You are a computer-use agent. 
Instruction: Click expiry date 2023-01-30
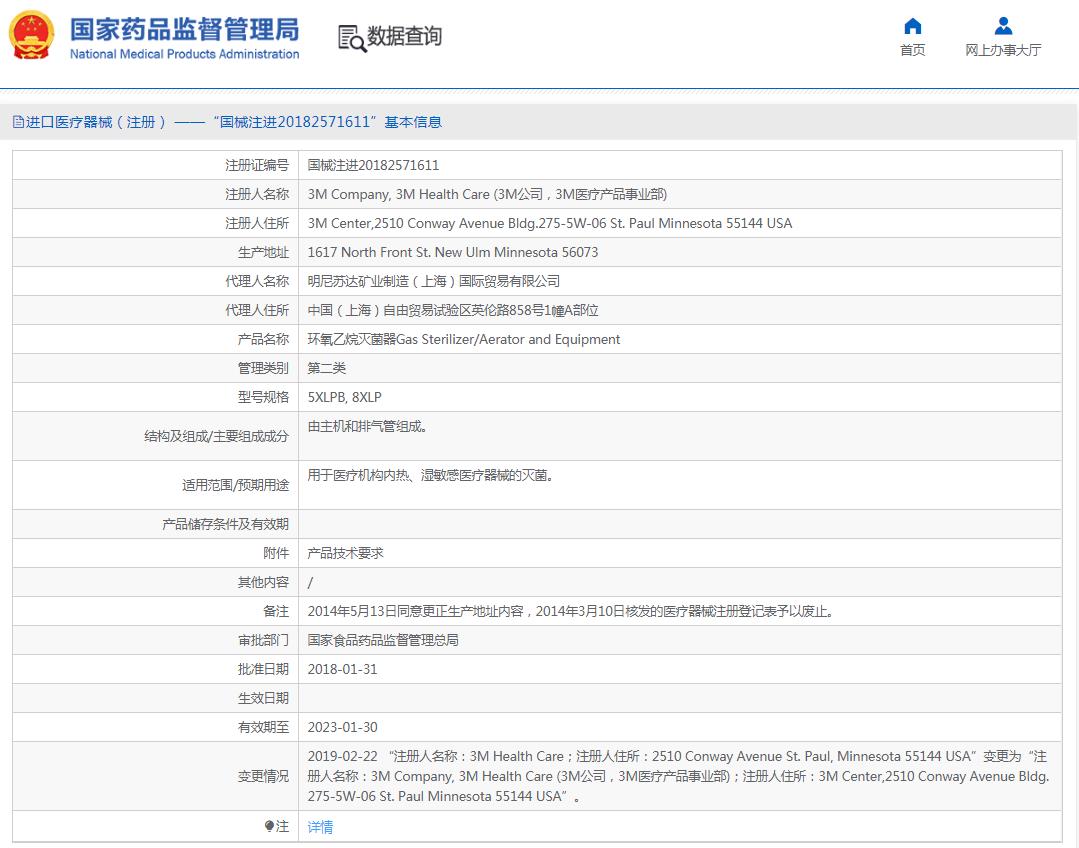point(342,727)
